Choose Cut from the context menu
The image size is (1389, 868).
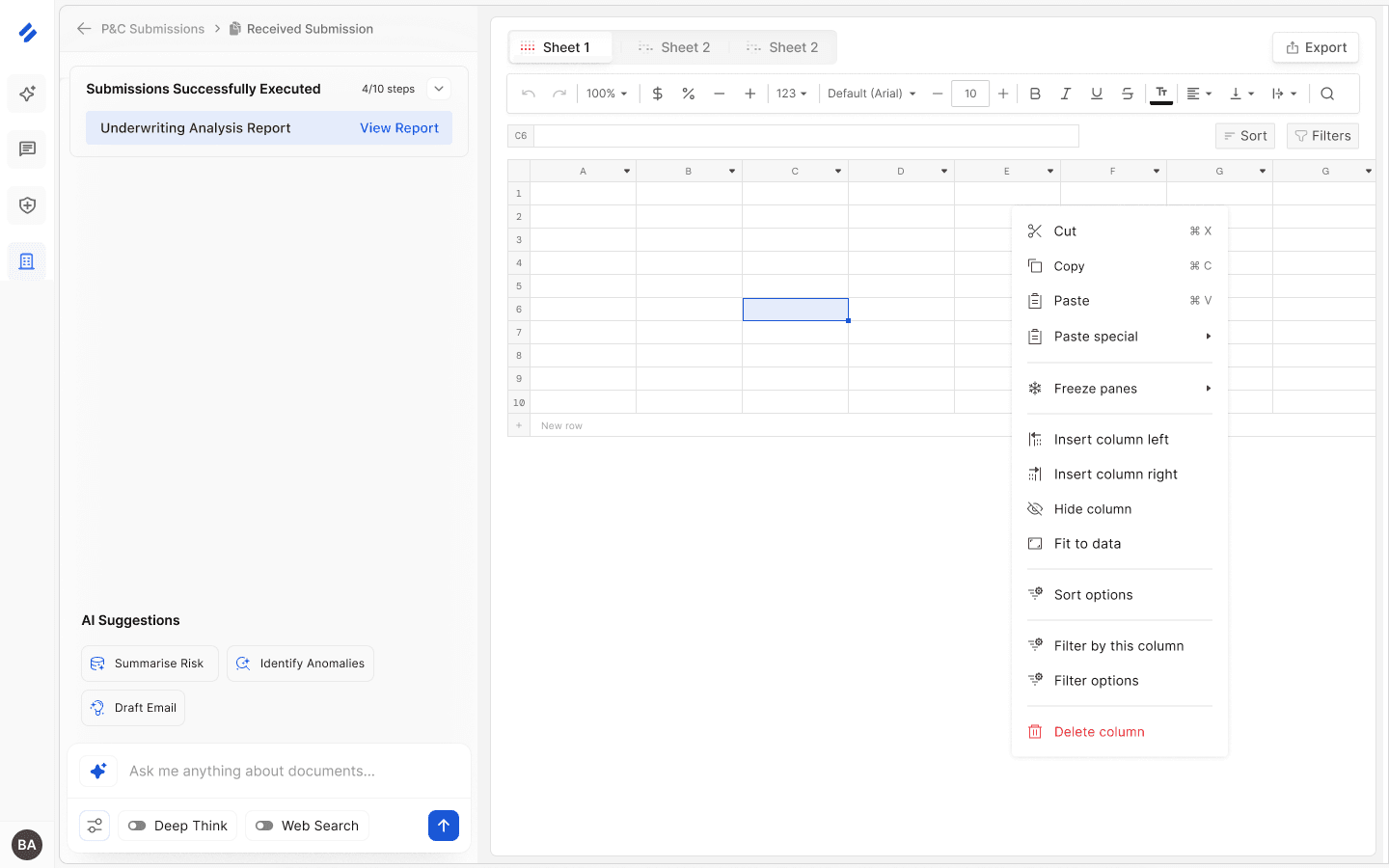coord(1120,231)
